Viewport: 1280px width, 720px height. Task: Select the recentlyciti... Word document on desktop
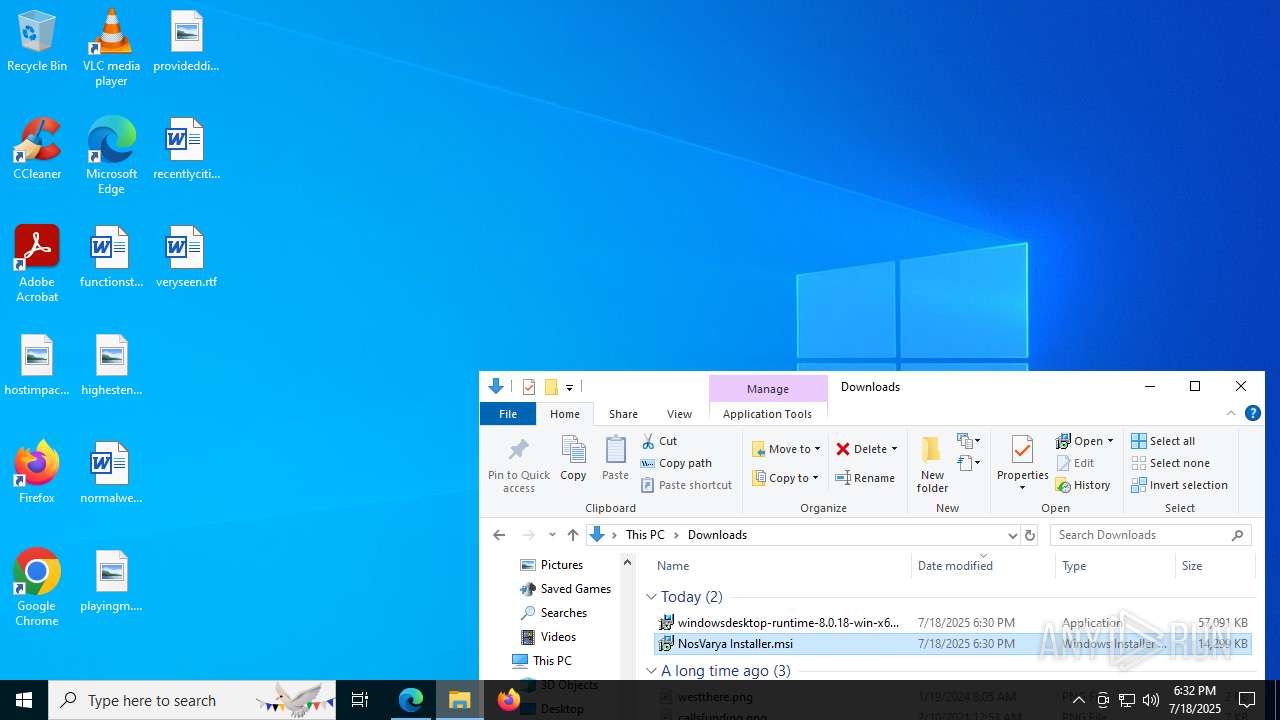[x=186, y=150]
